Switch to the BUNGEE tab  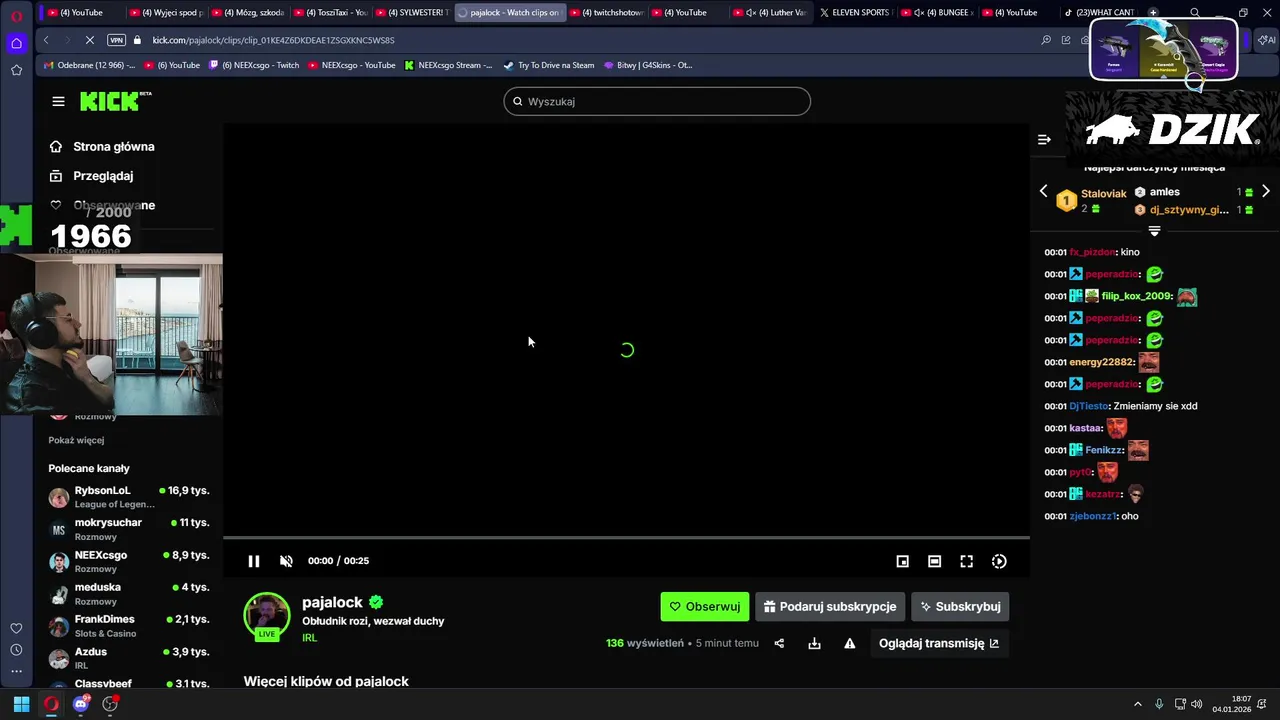pyautogui.click(x=936, y=12)
